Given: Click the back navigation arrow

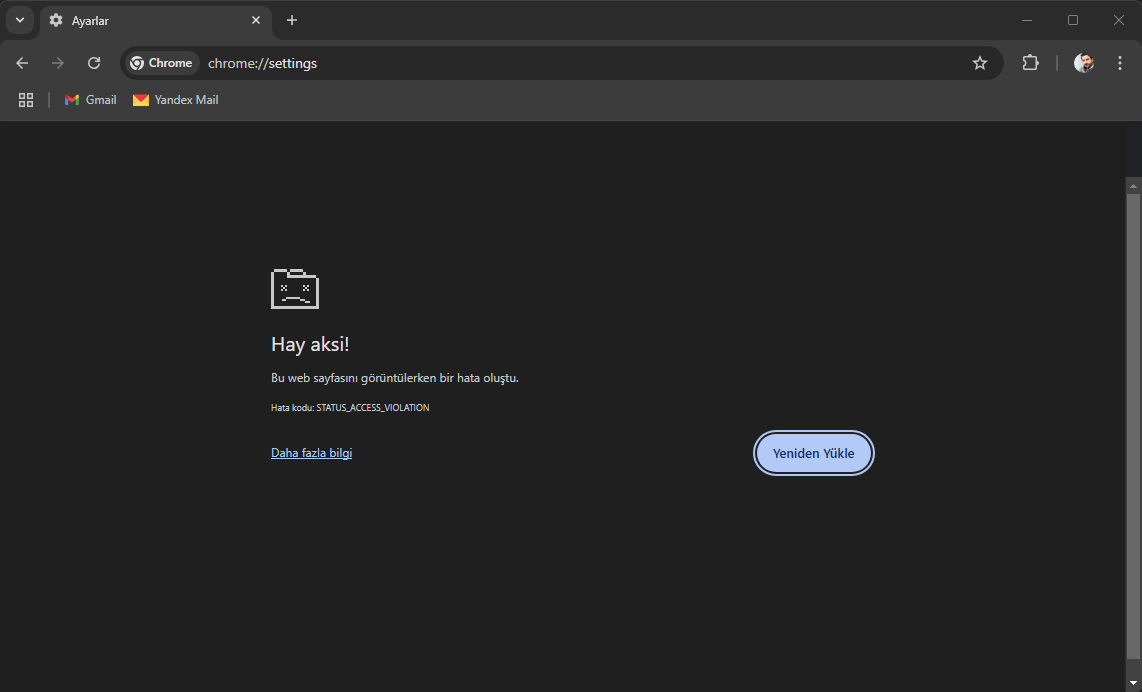Looking at the screenshot, I should 22,62.
